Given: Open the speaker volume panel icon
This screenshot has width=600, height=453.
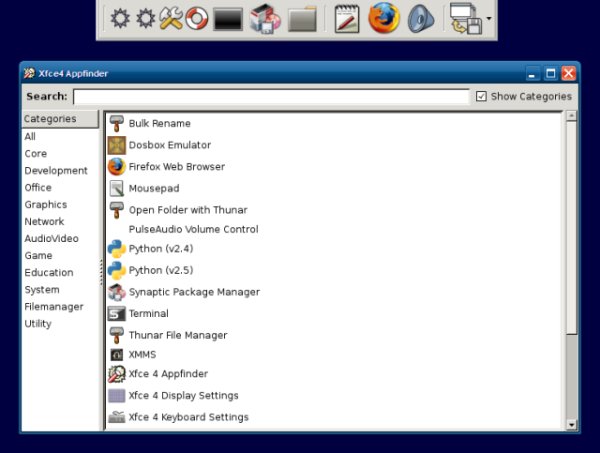Looking at the screenshot, I should [x=421, y=18].
